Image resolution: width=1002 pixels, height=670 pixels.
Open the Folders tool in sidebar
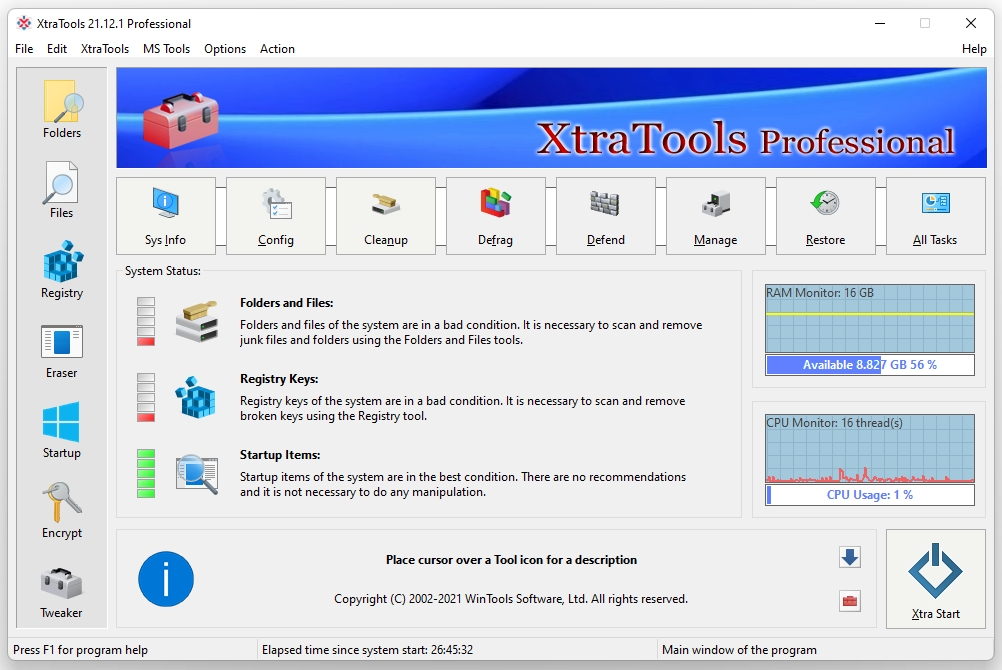[62, 109]
